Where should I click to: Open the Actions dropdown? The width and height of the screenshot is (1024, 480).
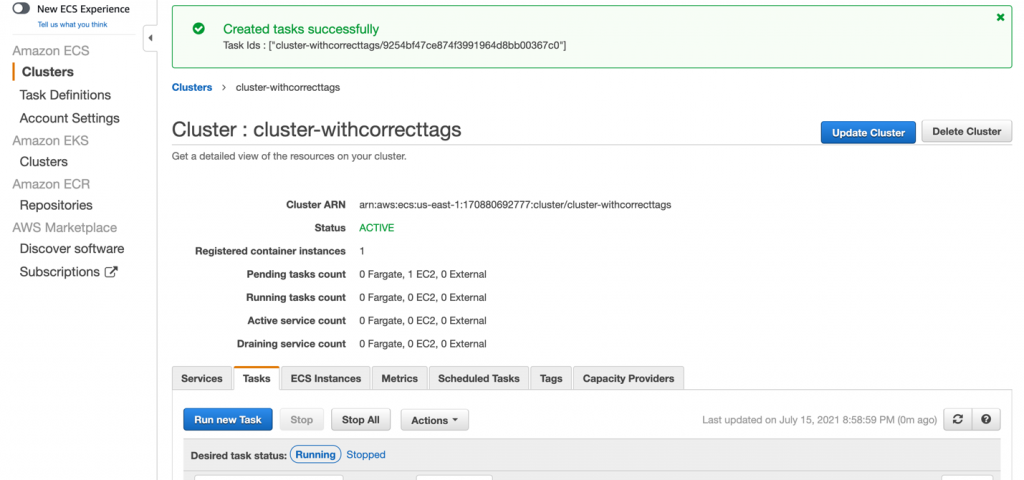point(434,420)
